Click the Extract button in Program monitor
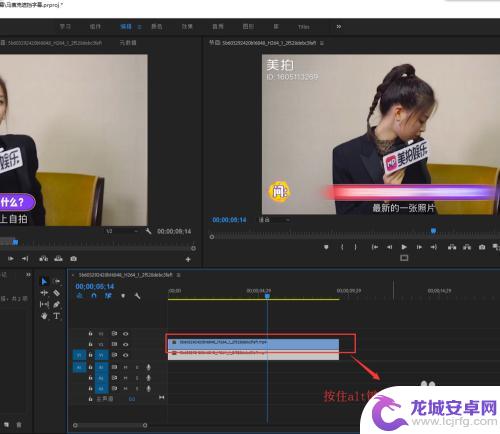This screenshot has width=500, height=434. (467, 247)
